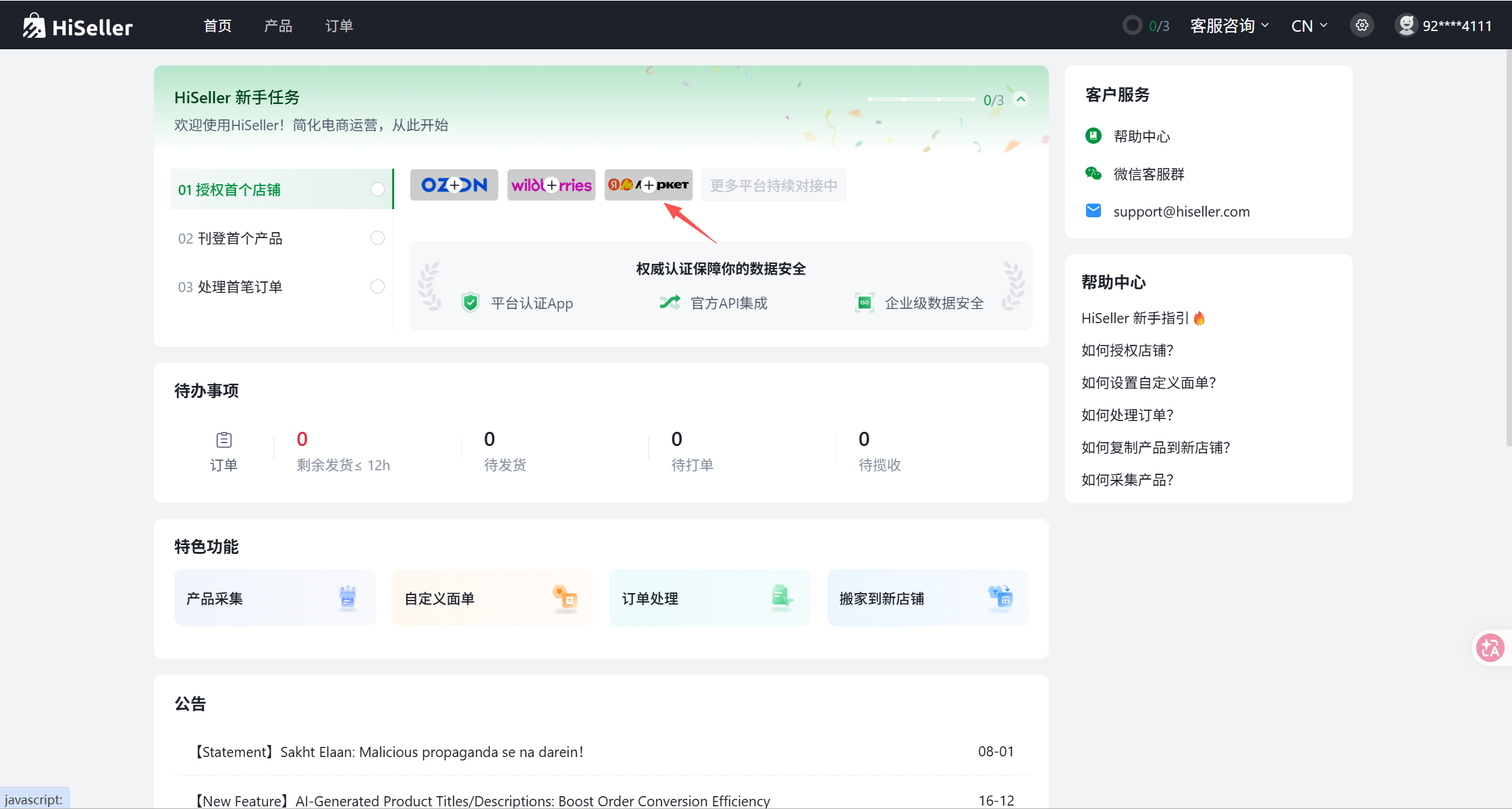The height and width of the screenshot is (809, 1512).
Task: Open the 如何授权店铺? help link
Action: coord(1127,350)
